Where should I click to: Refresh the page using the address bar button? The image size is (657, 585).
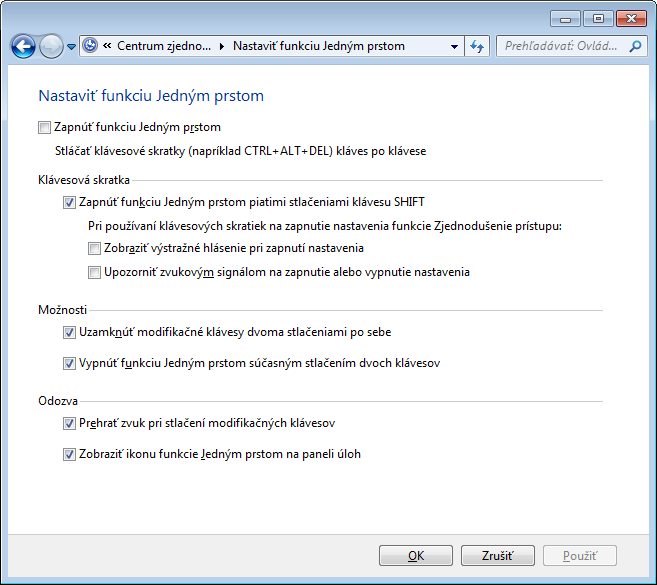(x=477, y=46)
